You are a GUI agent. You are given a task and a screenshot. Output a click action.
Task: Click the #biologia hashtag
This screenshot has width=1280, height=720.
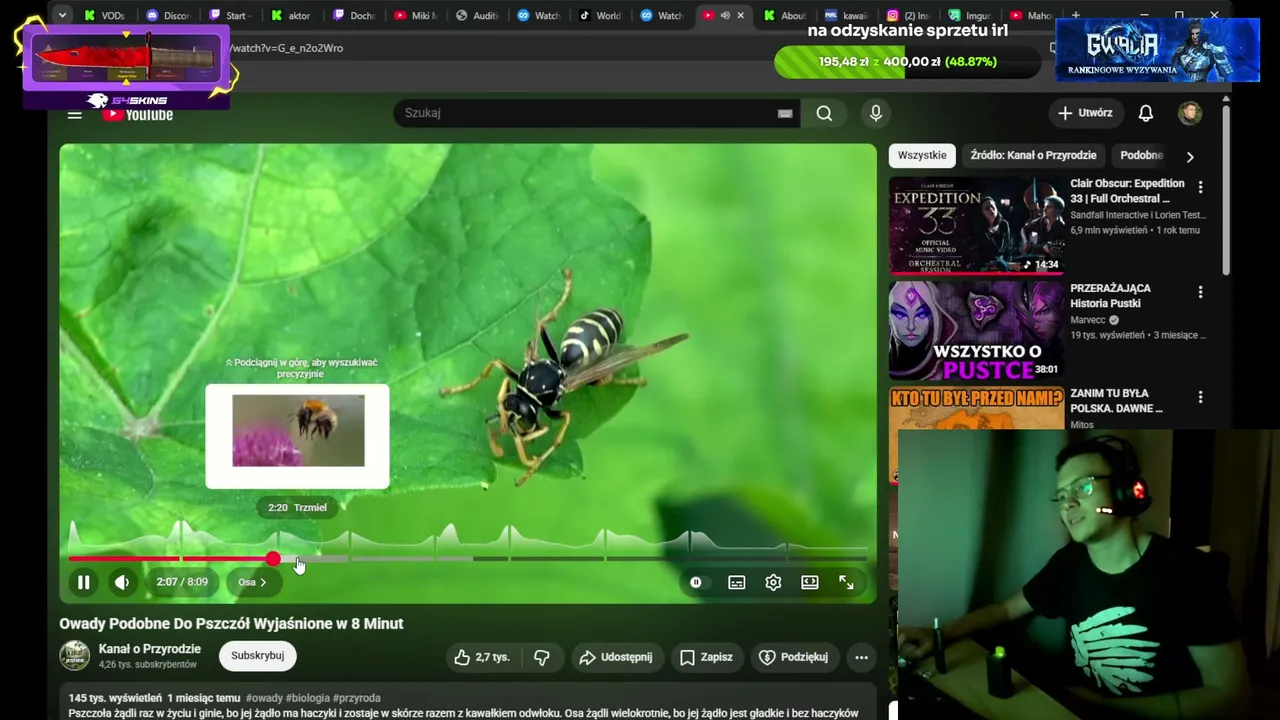pyautogui.click(x=308, y=698)
